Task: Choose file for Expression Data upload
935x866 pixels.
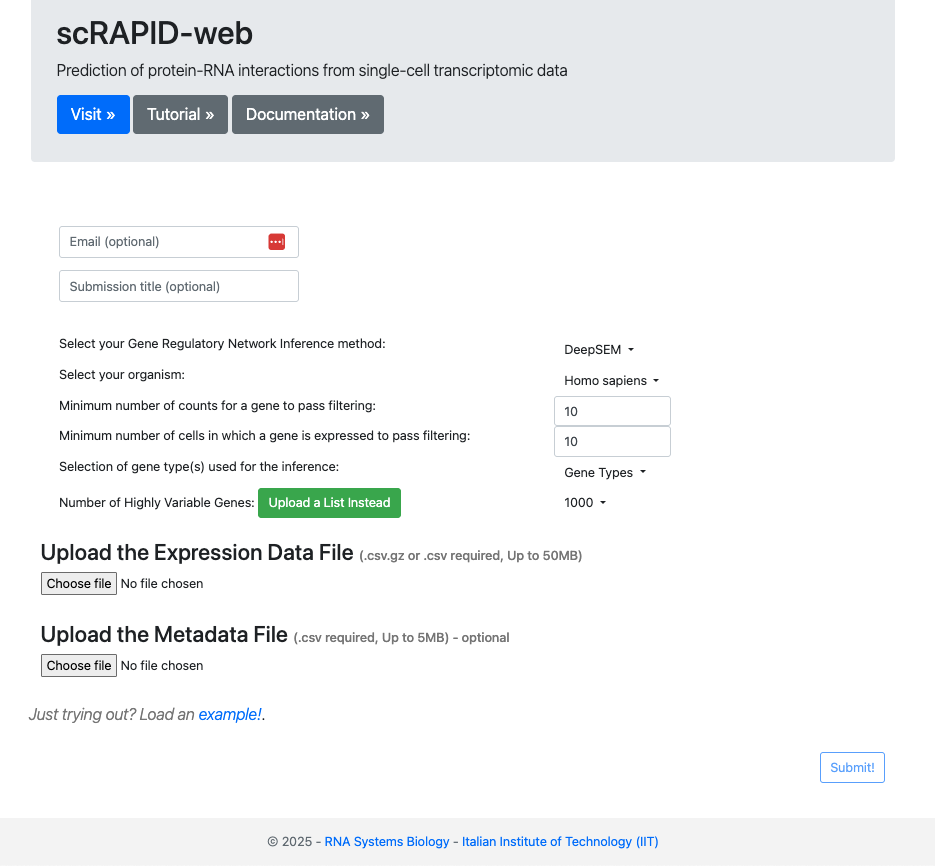Action: click(79, 584)
